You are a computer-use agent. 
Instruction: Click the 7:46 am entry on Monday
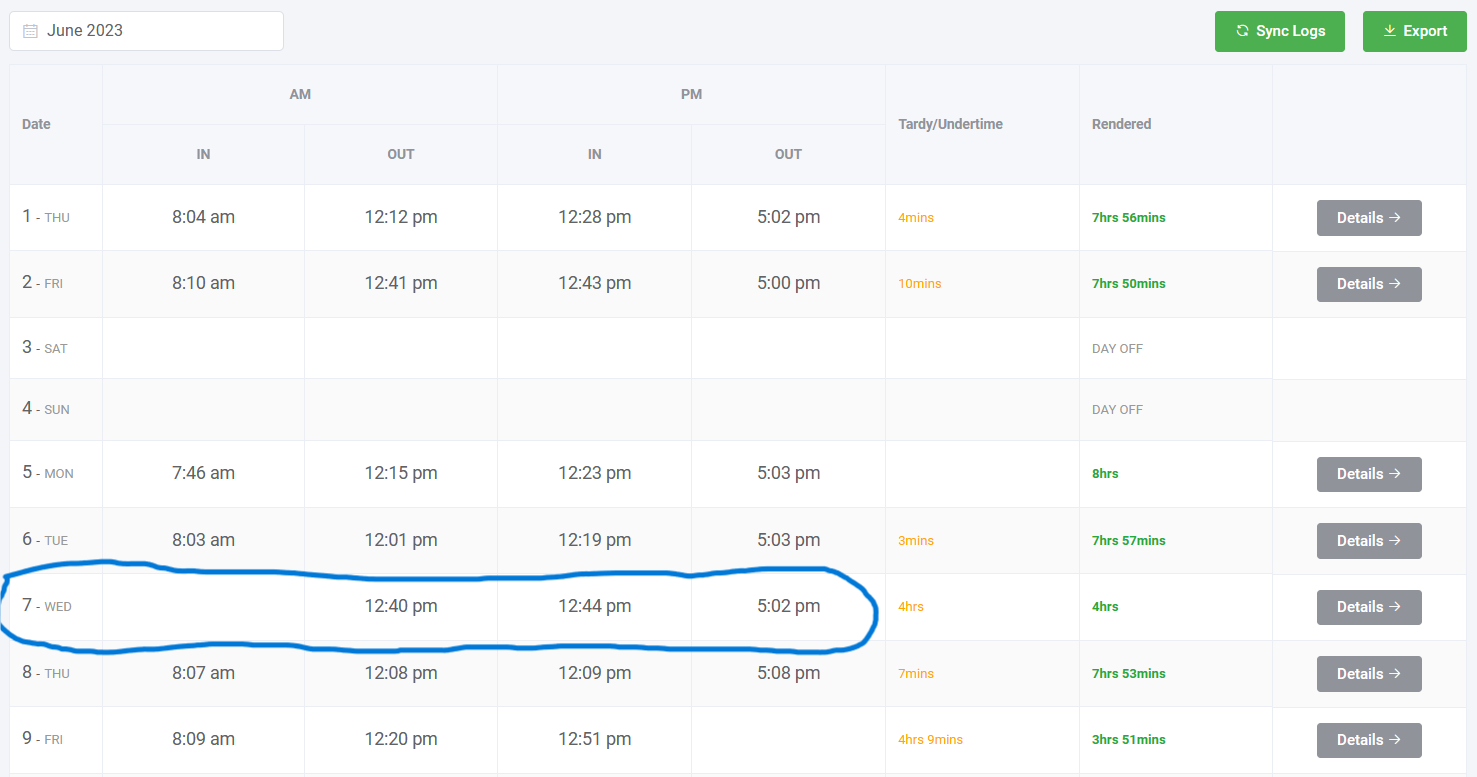pos(203,474)
